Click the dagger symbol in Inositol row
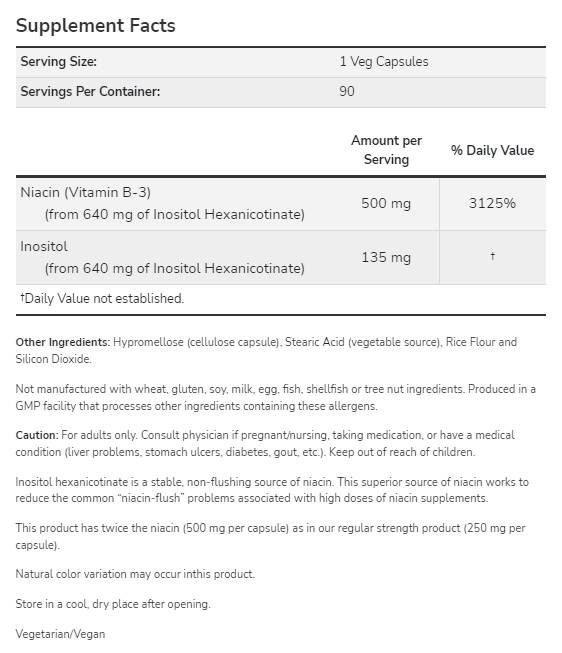 492,256
